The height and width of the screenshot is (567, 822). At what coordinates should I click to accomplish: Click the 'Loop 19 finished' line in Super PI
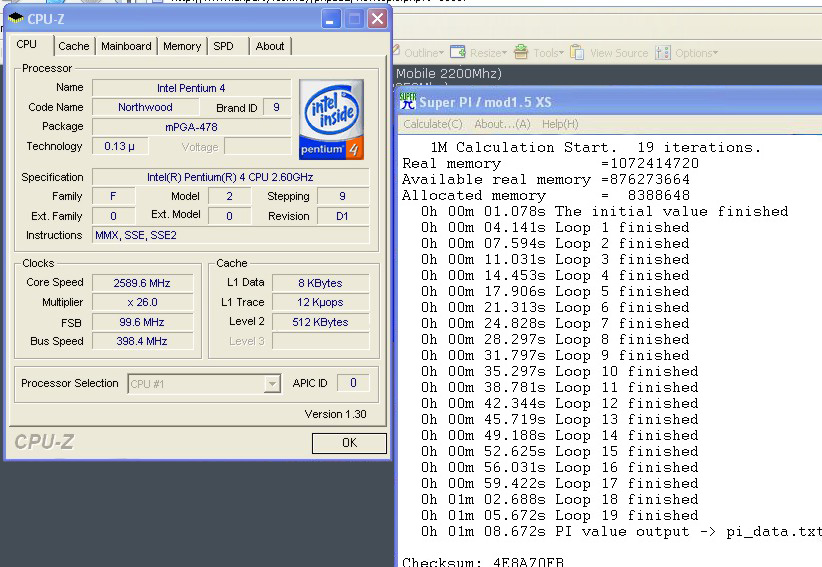click(x=559, y=515)
